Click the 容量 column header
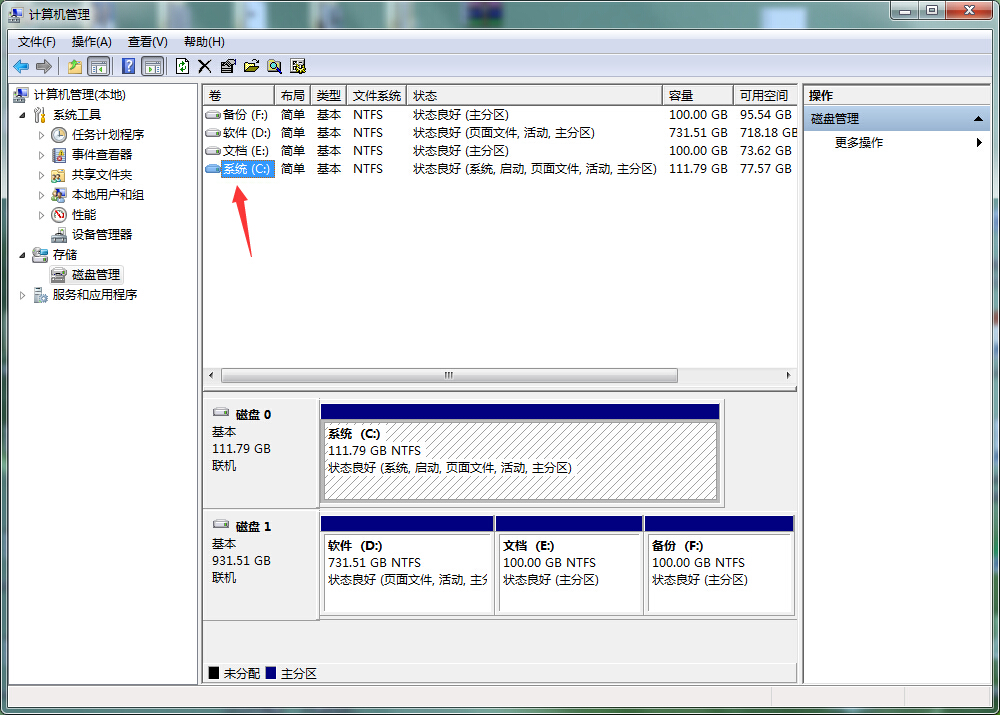The height and width of the screenshot is (715, 1000). [696, 95]
